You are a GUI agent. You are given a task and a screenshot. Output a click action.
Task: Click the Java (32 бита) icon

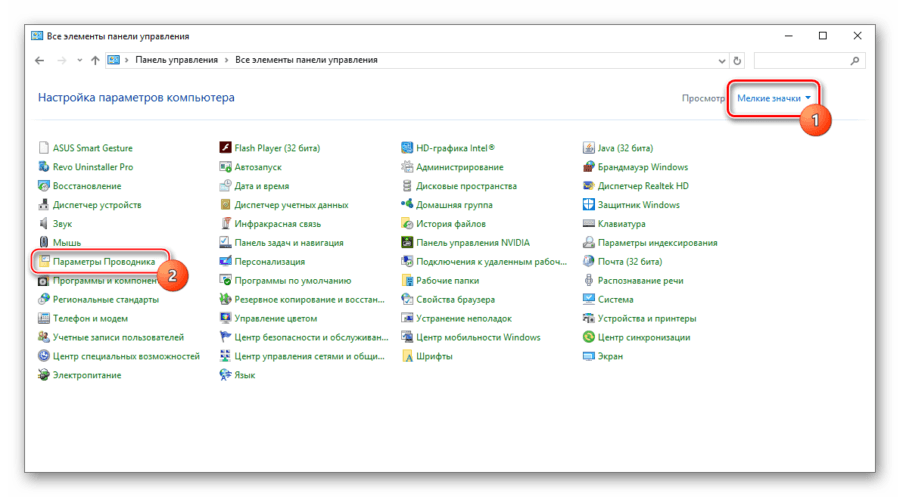coord(590,148)
